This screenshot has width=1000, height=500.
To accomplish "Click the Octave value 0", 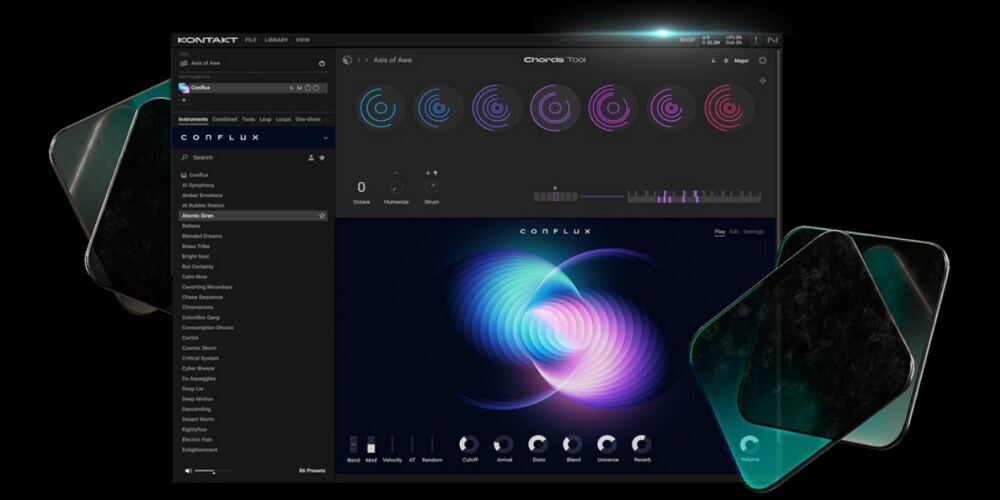I will click(x=361, y=188).
